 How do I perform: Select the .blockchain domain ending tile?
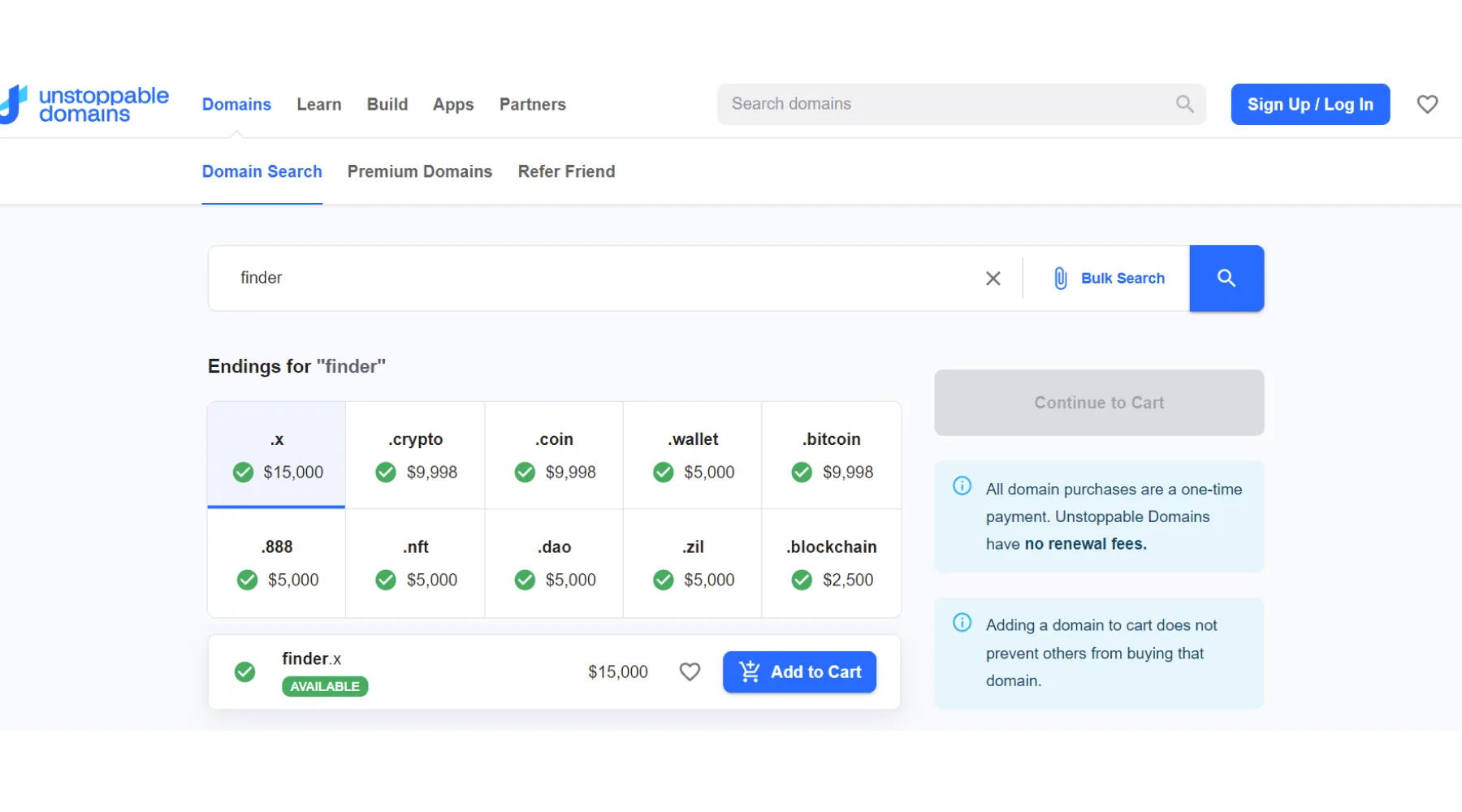coord(831,563)
